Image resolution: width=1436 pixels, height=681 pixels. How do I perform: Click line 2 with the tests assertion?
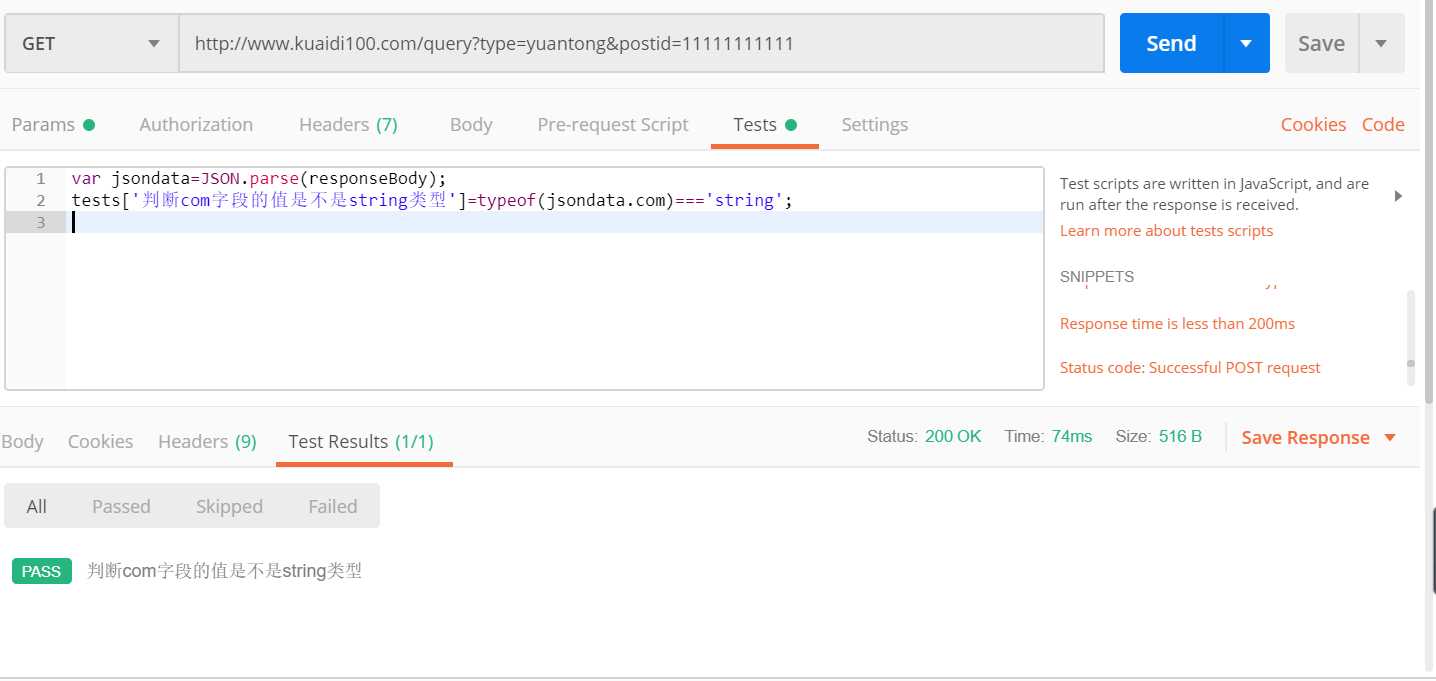555,200
